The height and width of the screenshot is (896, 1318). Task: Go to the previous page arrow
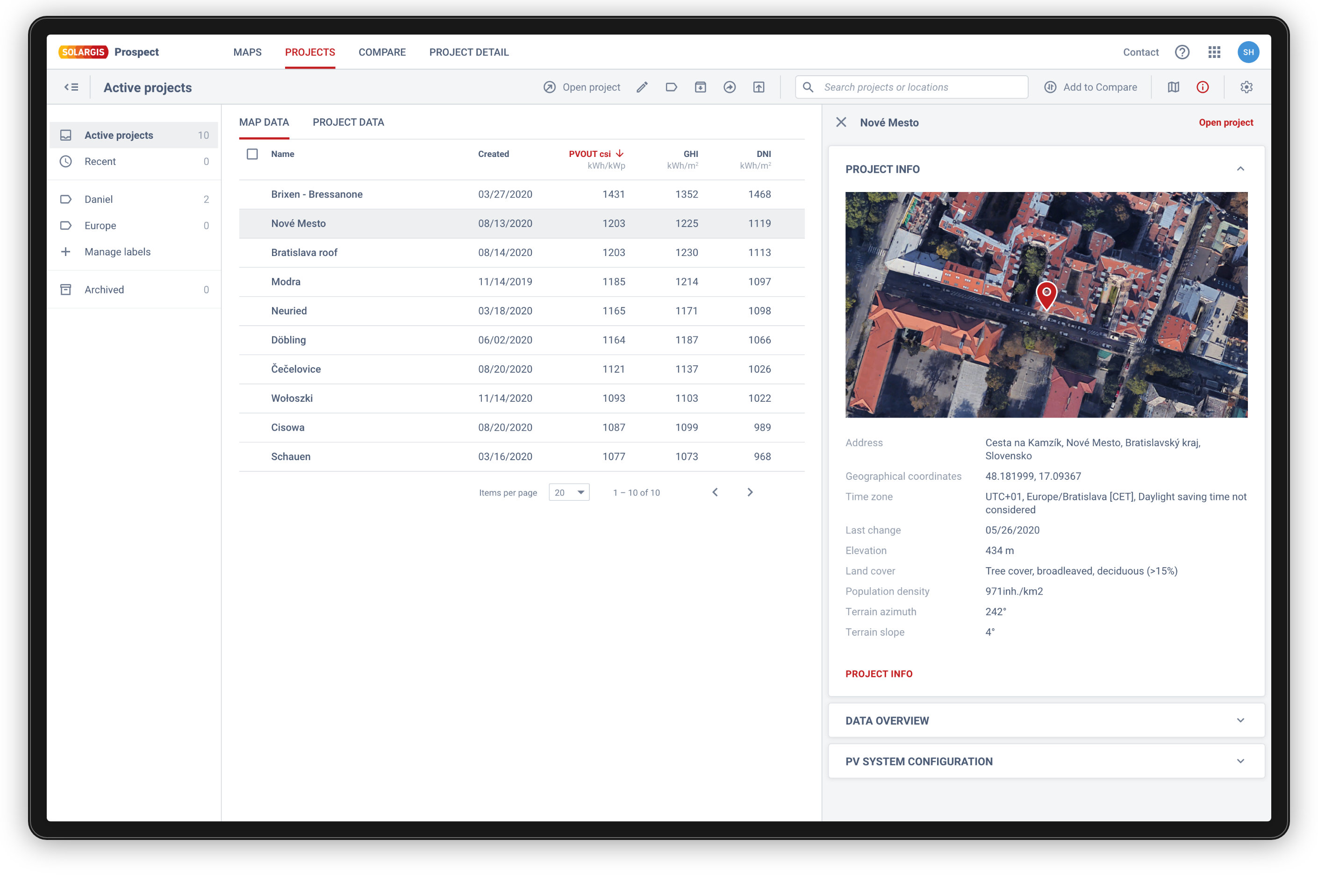coord(715,492)
